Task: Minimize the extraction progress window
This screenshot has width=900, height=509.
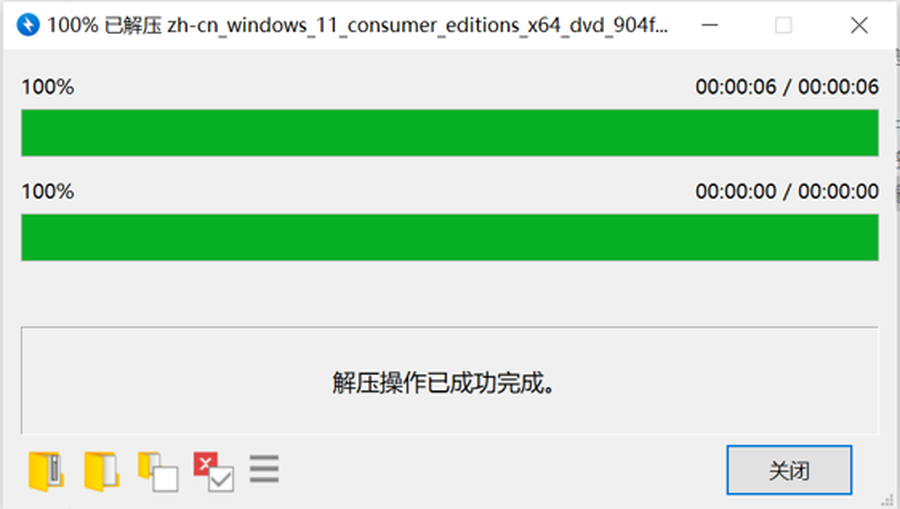Action: coord(710,25)
